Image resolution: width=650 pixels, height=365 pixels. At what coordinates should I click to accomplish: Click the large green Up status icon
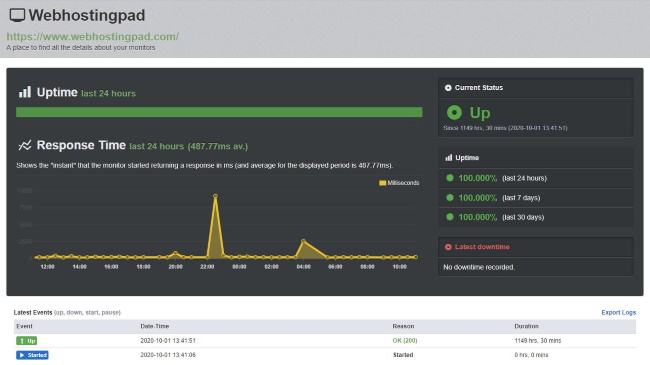pos(454,112)
